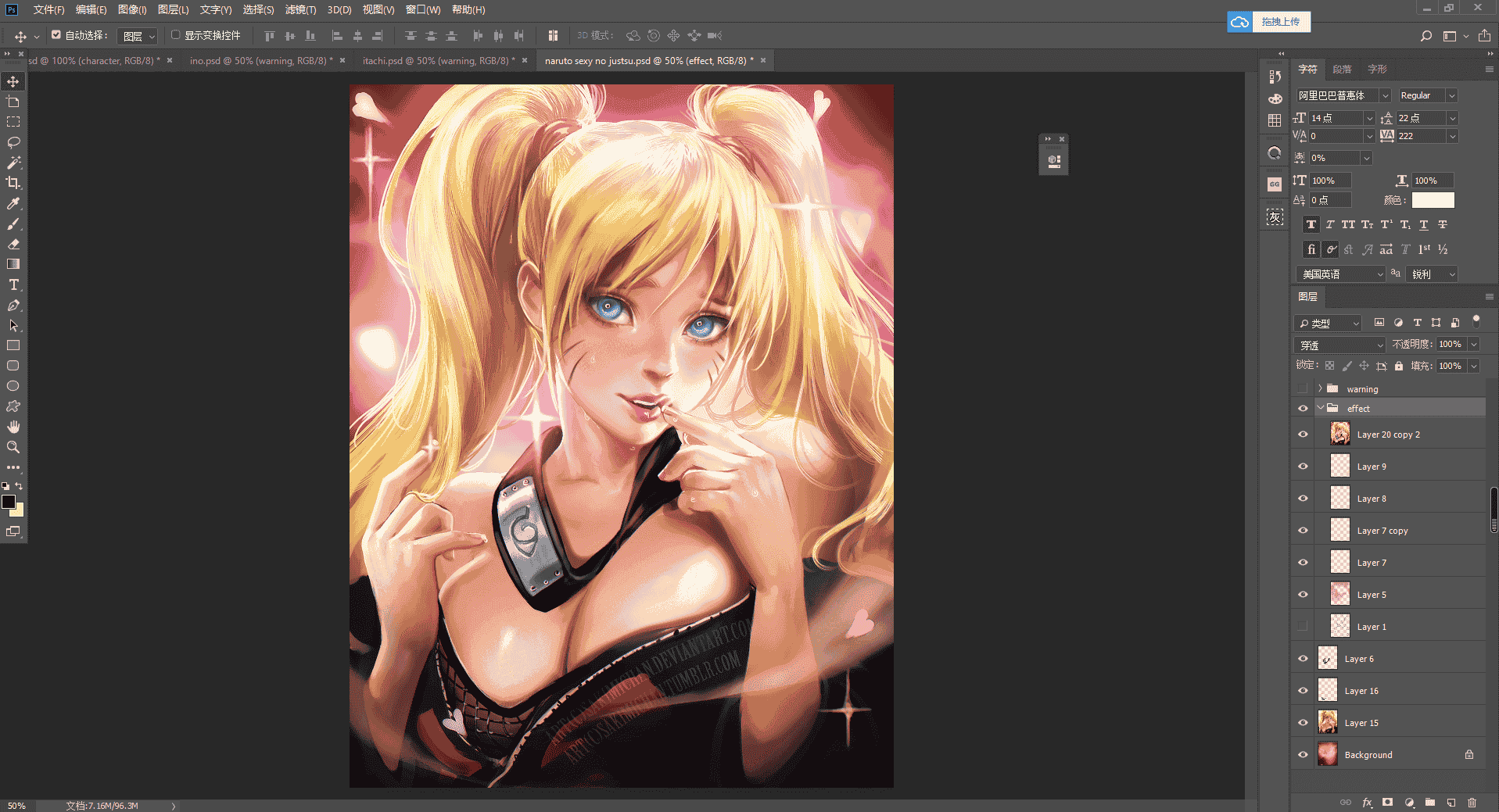Screen dimensions: 1499x812
Task: Toggle the auto-select checkbox
Action: 56,34
